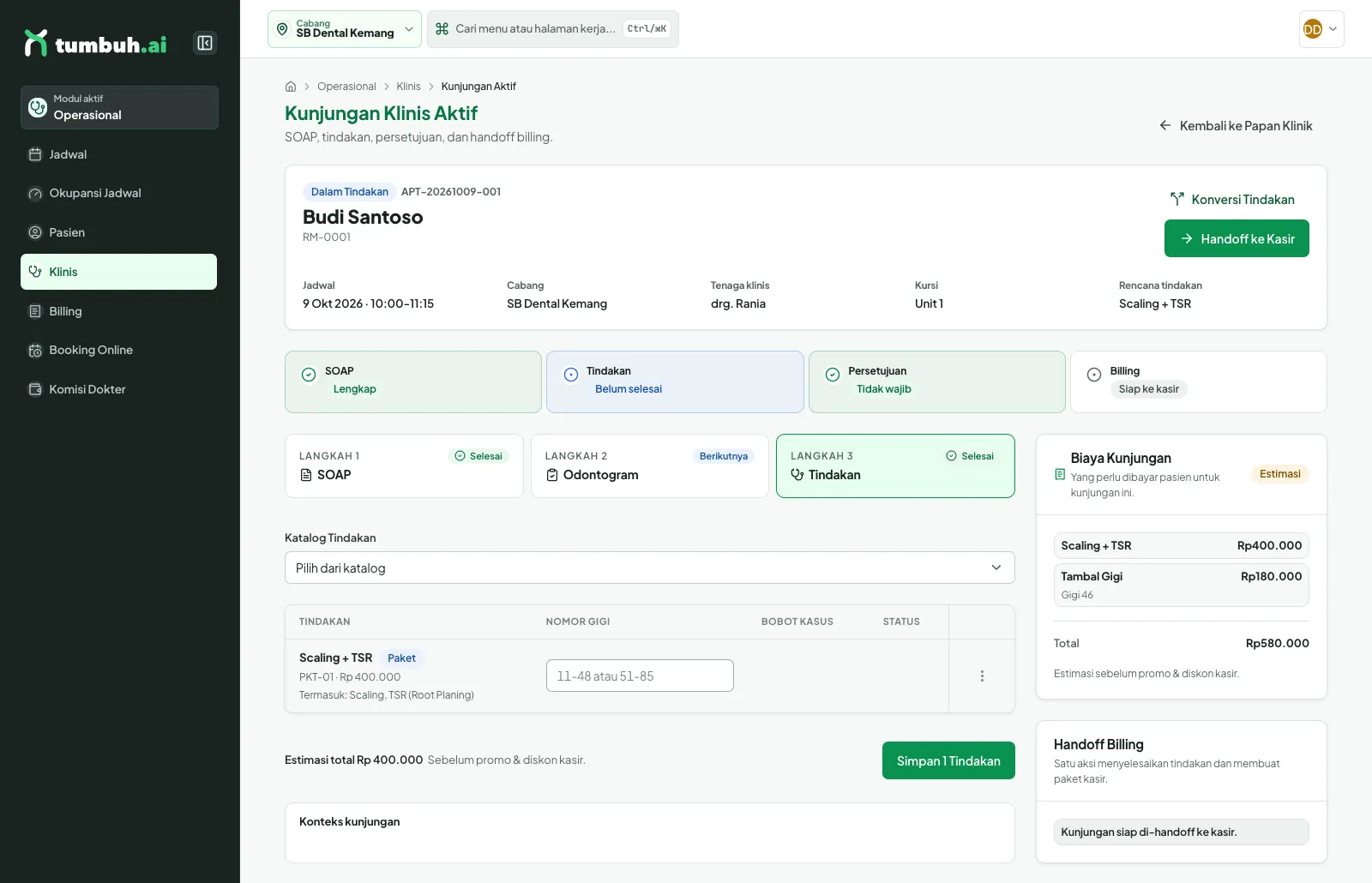Click the Modul aktif Operasional icon
This screenshot has height=883, width=1372.
[x=38, y=107]
